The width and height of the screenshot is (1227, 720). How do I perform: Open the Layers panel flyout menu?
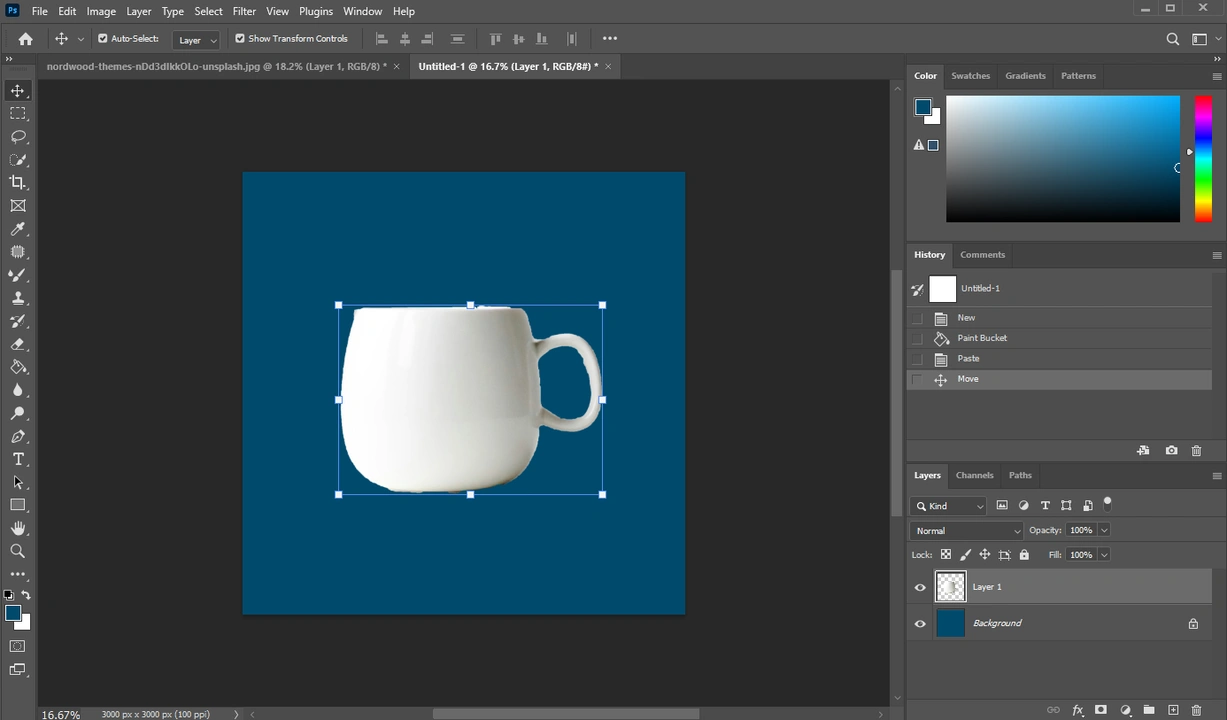click(x=1216, y=476)
